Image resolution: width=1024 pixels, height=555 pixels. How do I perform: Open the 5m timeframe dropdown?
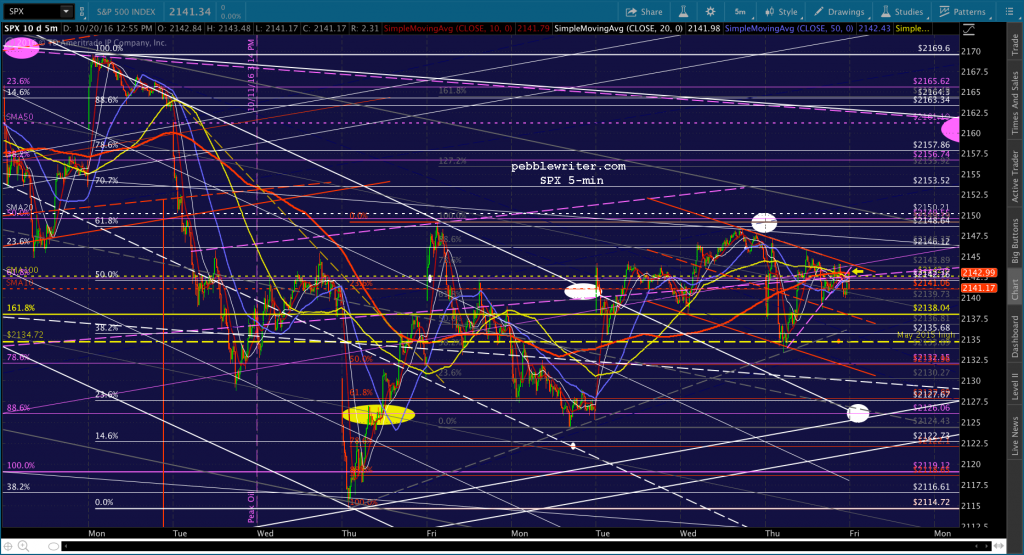pyautogui.click(x=741, y=12)
